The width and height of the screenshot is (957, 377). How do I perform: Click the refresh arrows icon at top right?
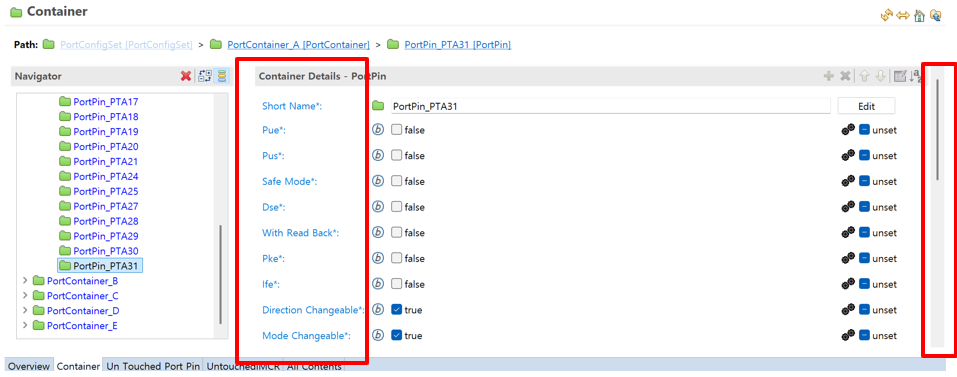[886, 15]
